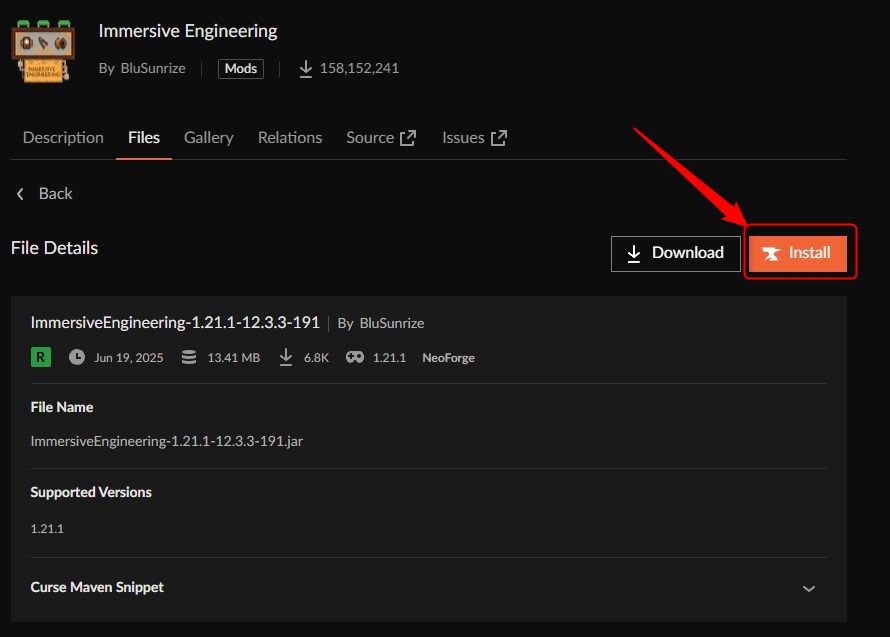Open BluSunrize link beside the file title
890x637 pixels.
click(392, 323)
